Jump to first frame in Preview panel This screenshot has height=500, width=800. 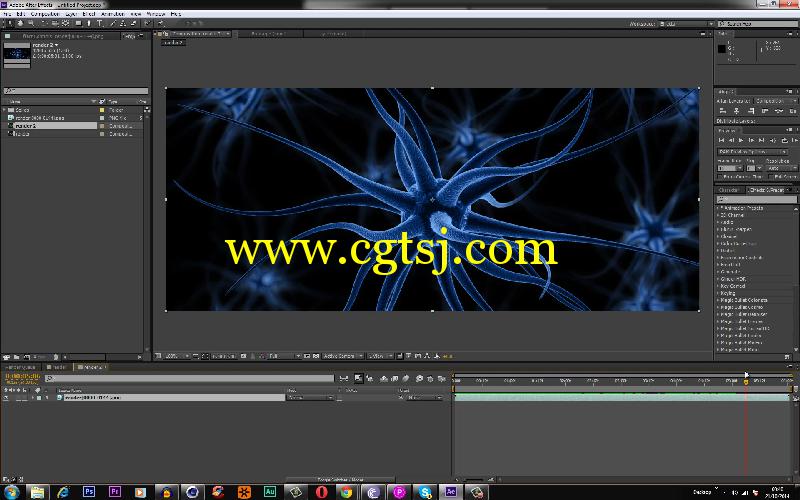[x=721, y=140]
